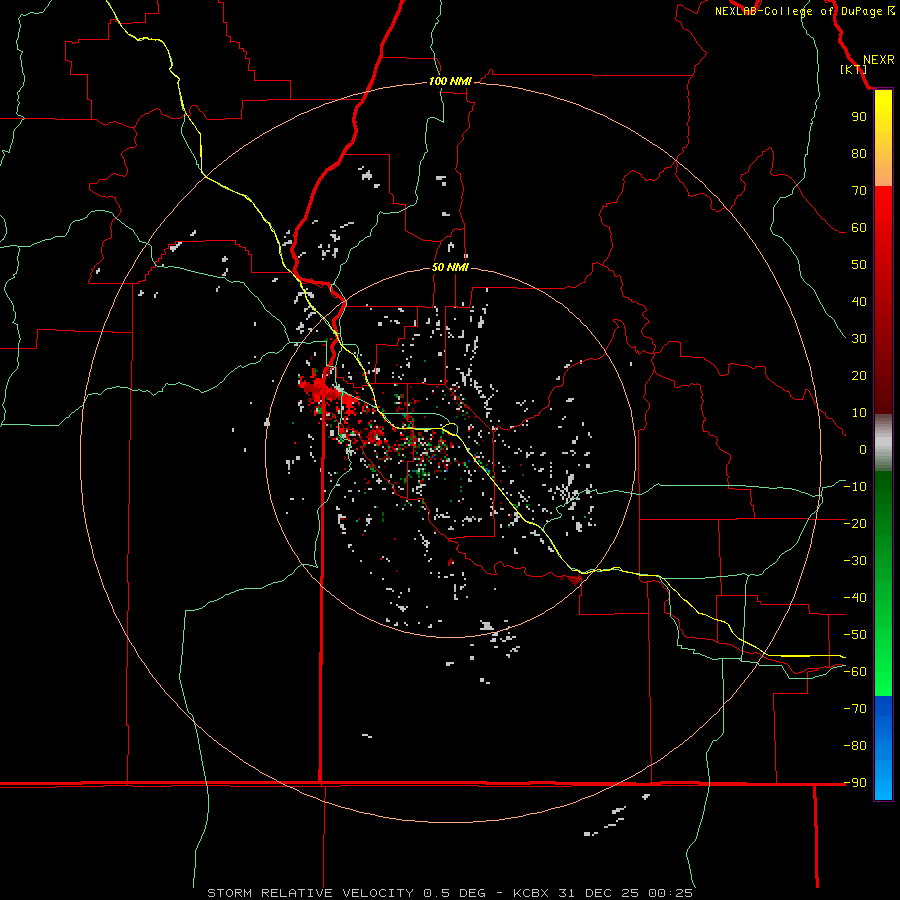Image resolution: width=900 pixels, height=900 pixels.
Task: Click the 50 NMI range ring label
Action: [450, 267]
